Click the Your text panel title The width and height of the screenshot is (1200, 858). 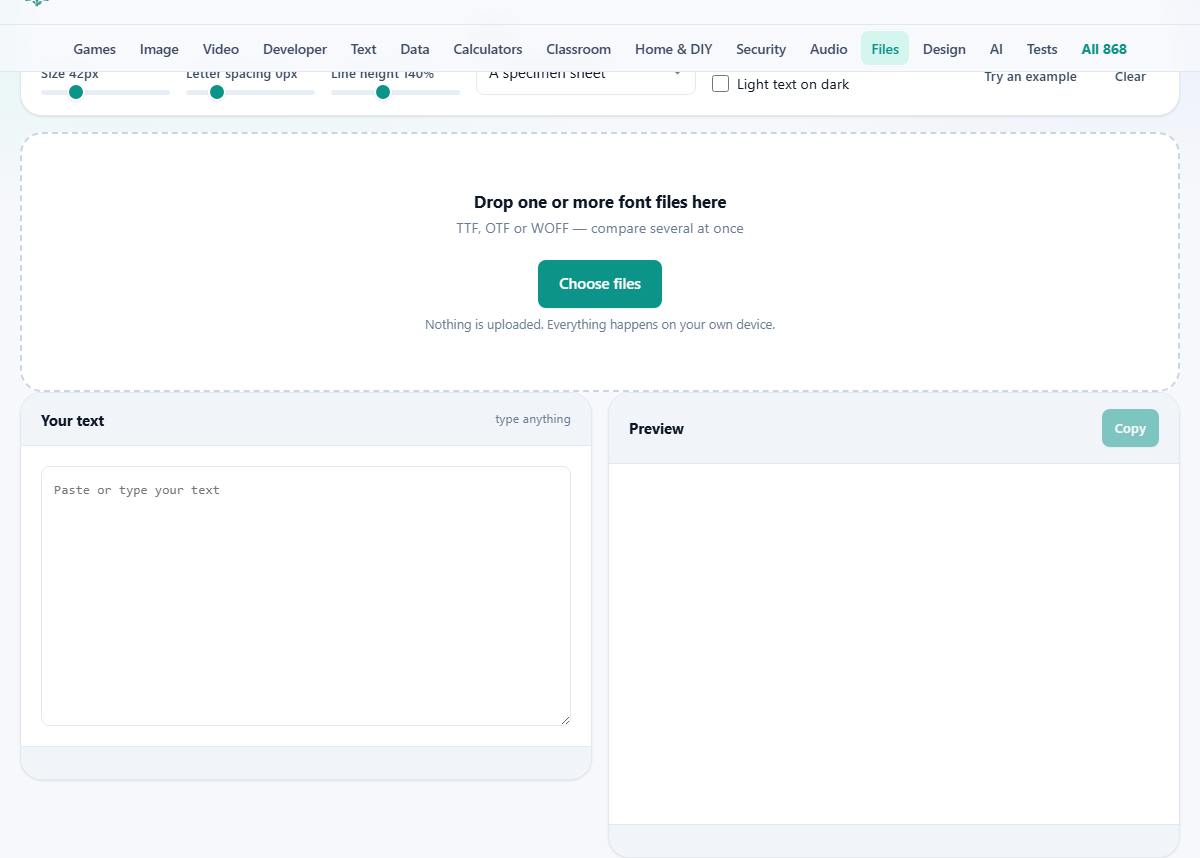tap(72, 421)
